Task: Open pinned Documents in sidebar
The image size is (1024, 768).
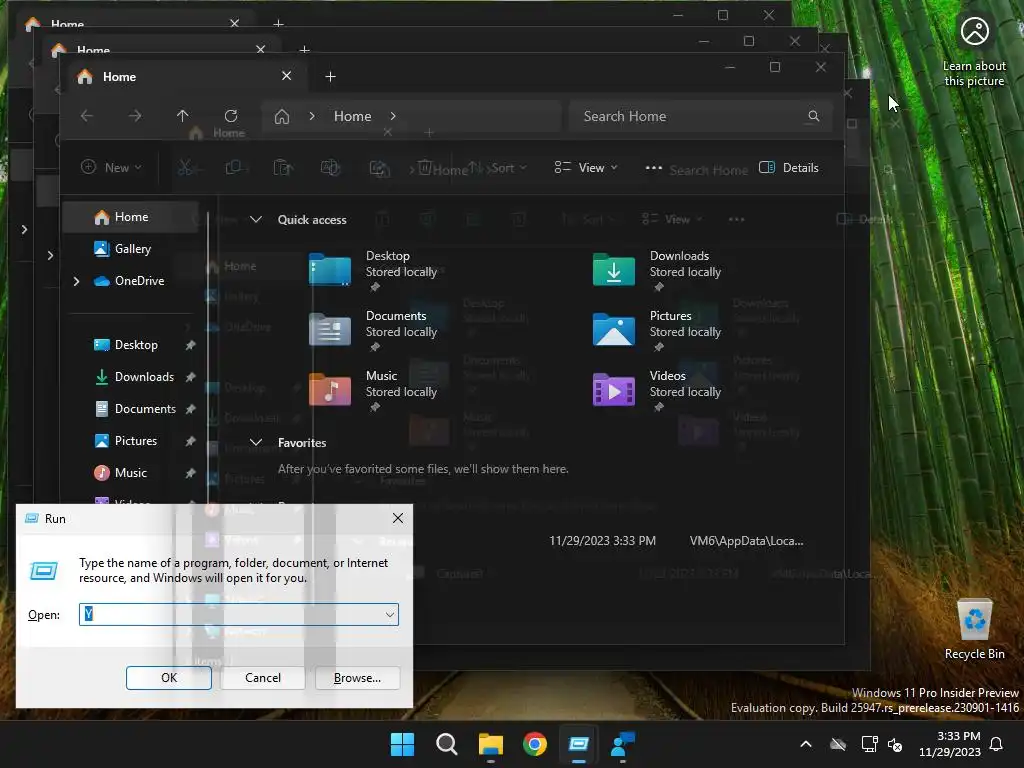Action: click(145, 409)
